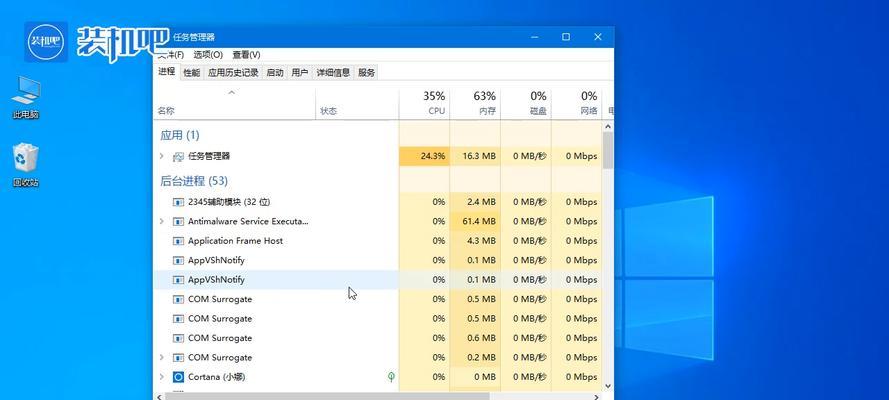Expand the Cortana (小娜) process row
Viewport: 889px width, 400px height.
tap(161, 376)
